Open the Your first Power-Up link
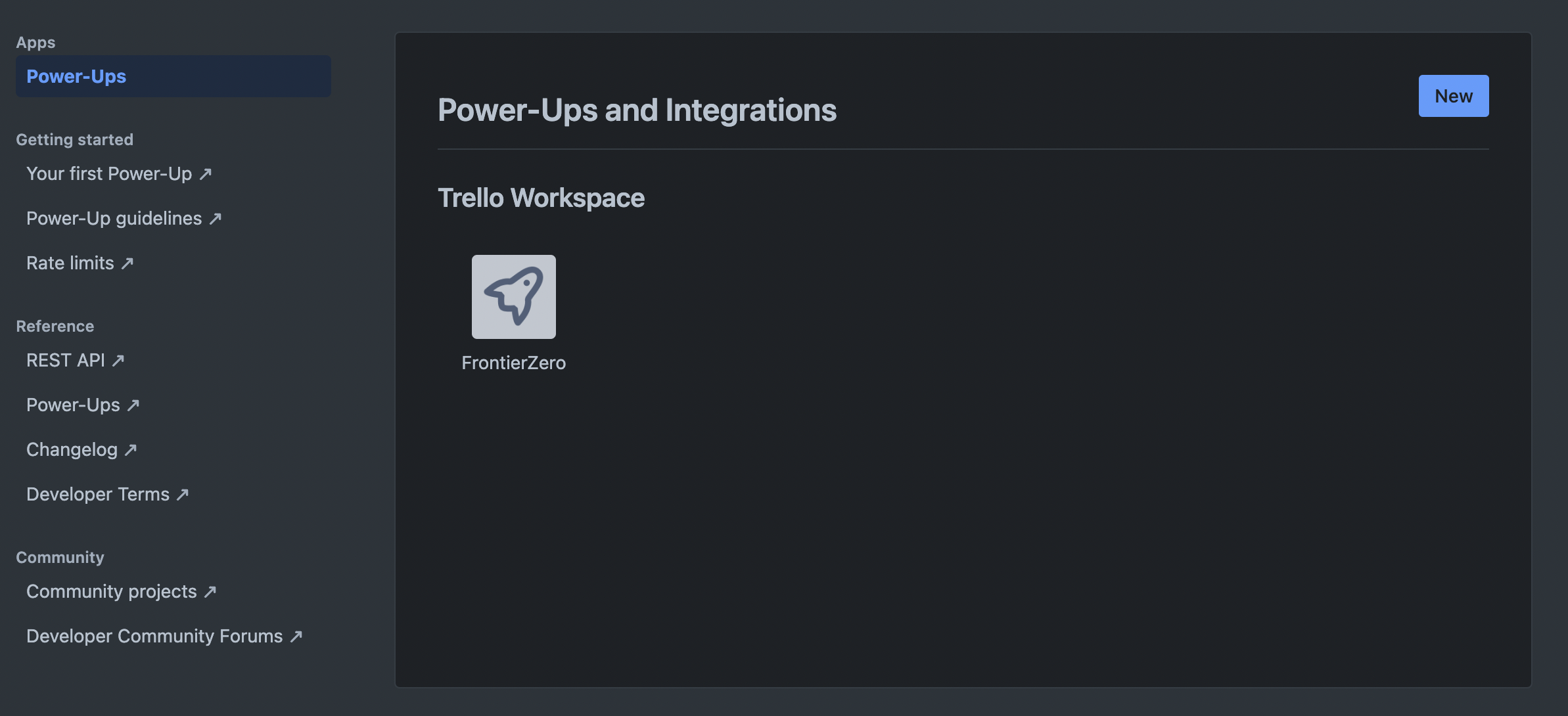 click(109, 173)
